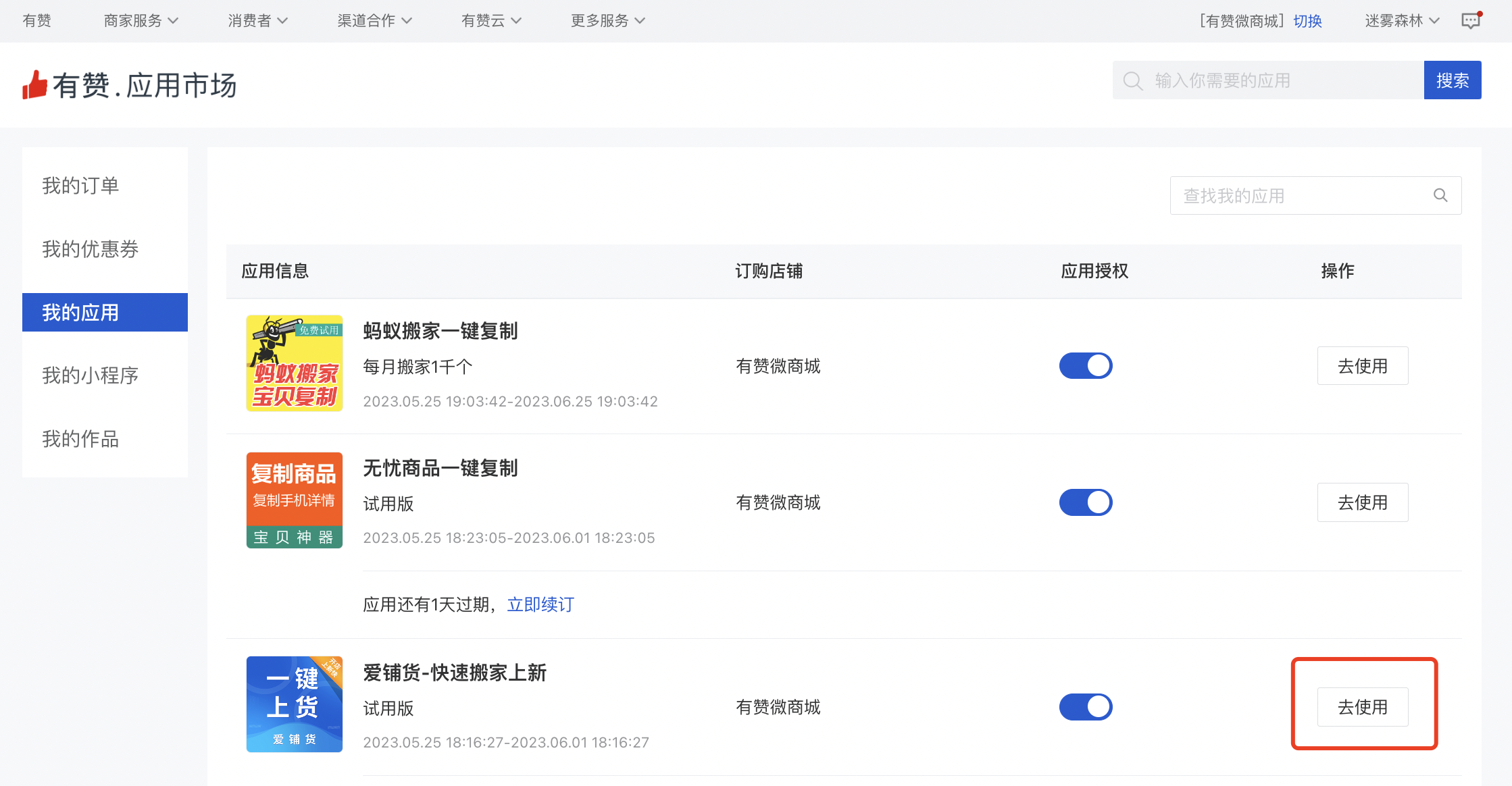The height and width of the screenshot is (786, 1512).
Task: Click the 订购店铺 column header
Action: [769, 271]
